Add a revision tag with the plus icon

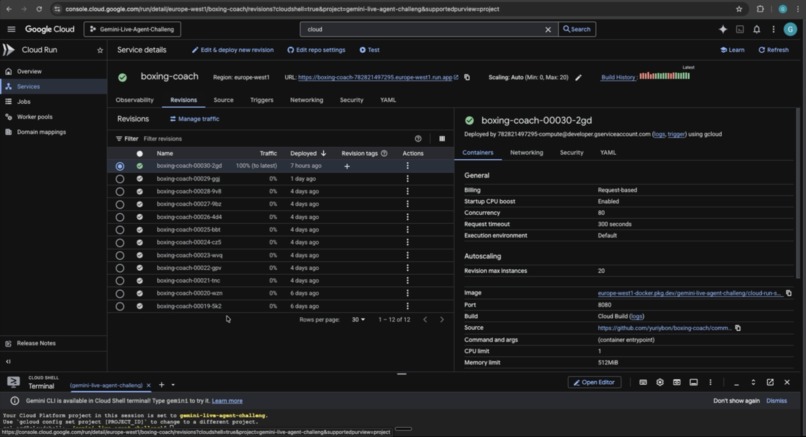pos(347,166)
